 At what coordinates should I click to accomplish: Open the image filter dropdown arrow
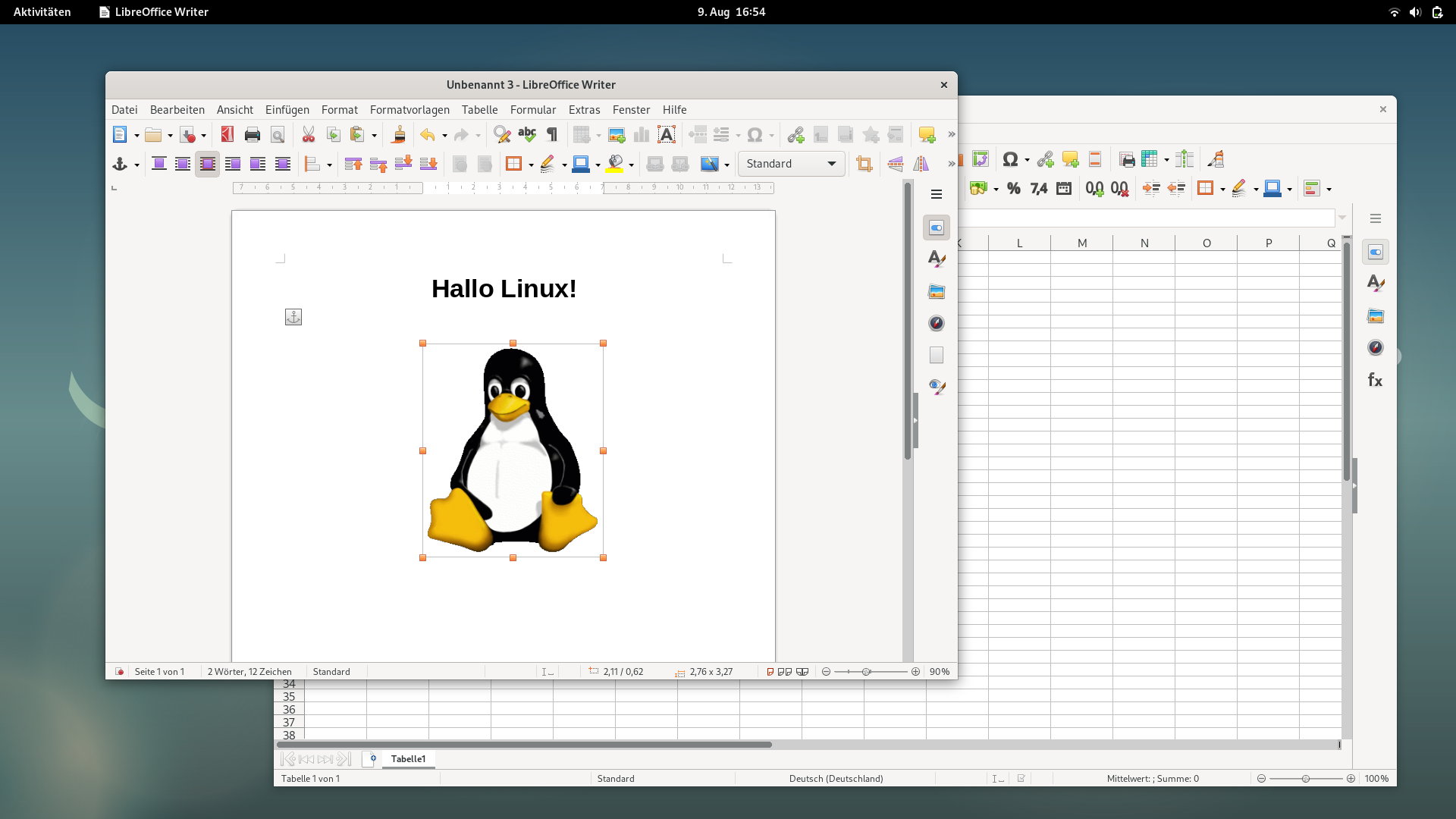coord(726,165)
